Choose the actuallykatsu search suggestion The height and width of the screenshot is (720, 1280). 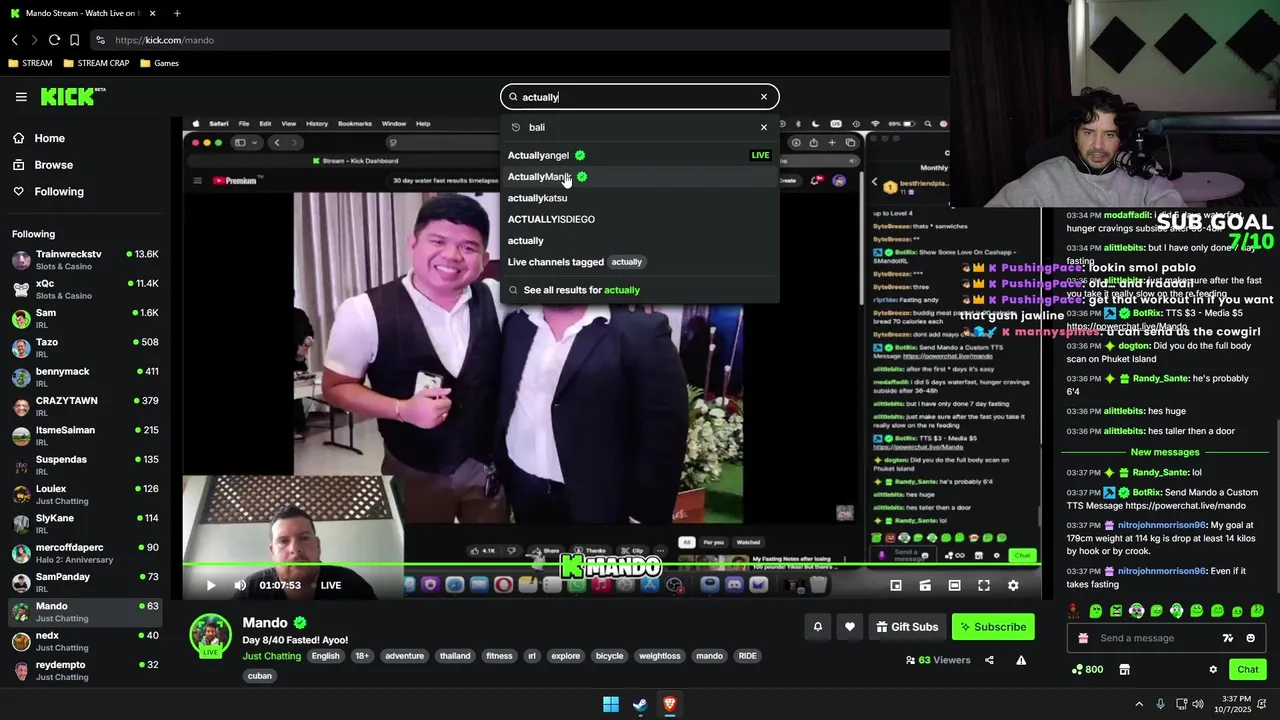639,198
